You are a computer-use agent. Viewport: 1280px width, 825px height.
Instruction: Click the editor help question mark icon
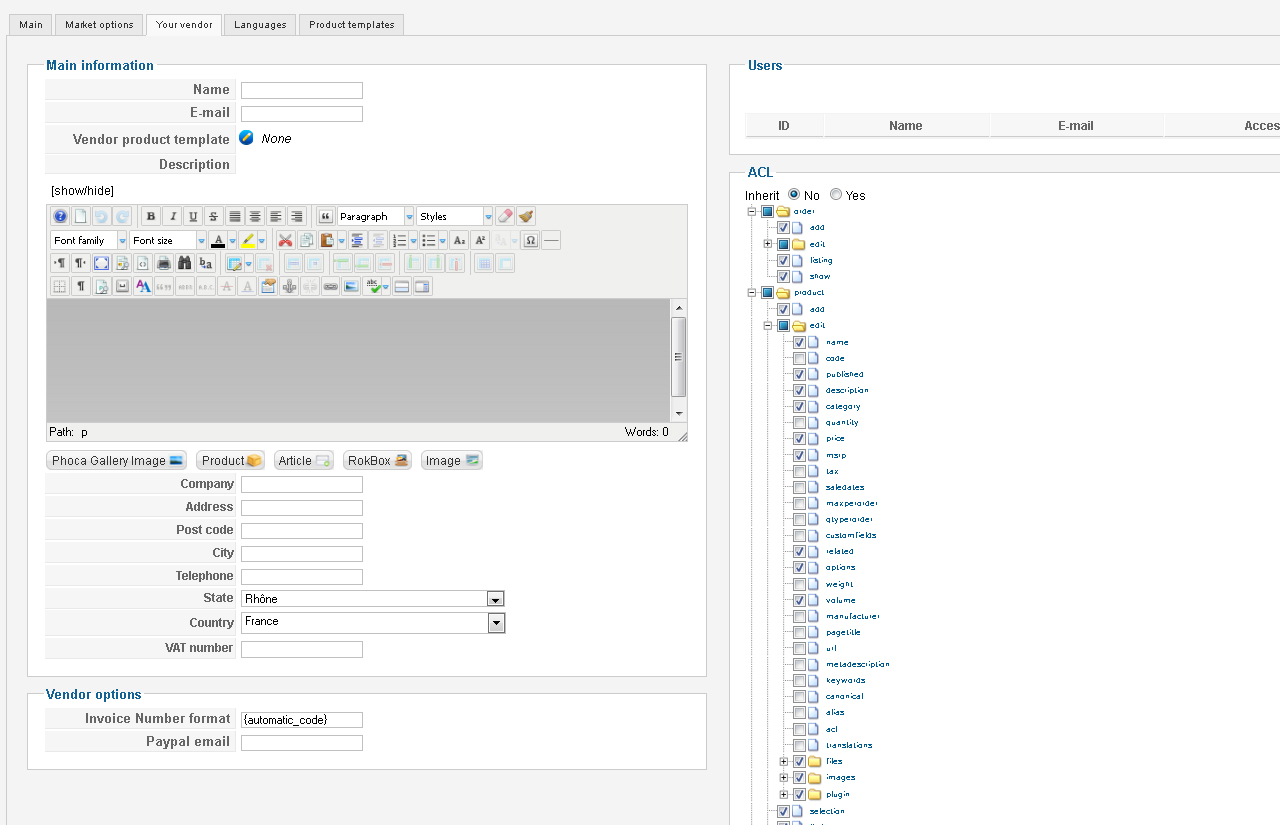tap(60, 216)
